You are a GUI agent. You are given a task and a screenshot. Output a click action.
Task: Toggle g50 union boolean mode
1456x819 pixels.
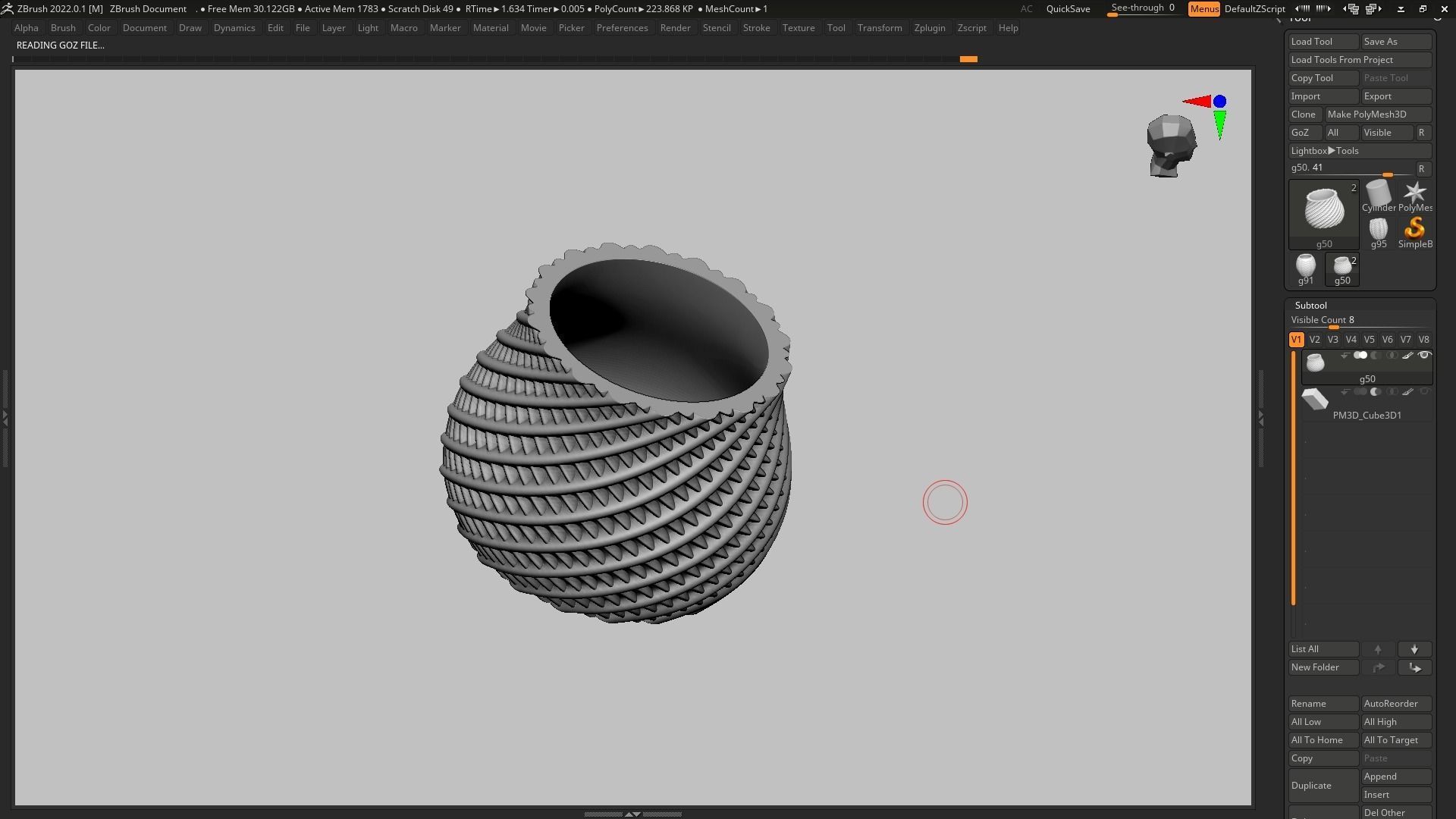[x=1360, y=356]
